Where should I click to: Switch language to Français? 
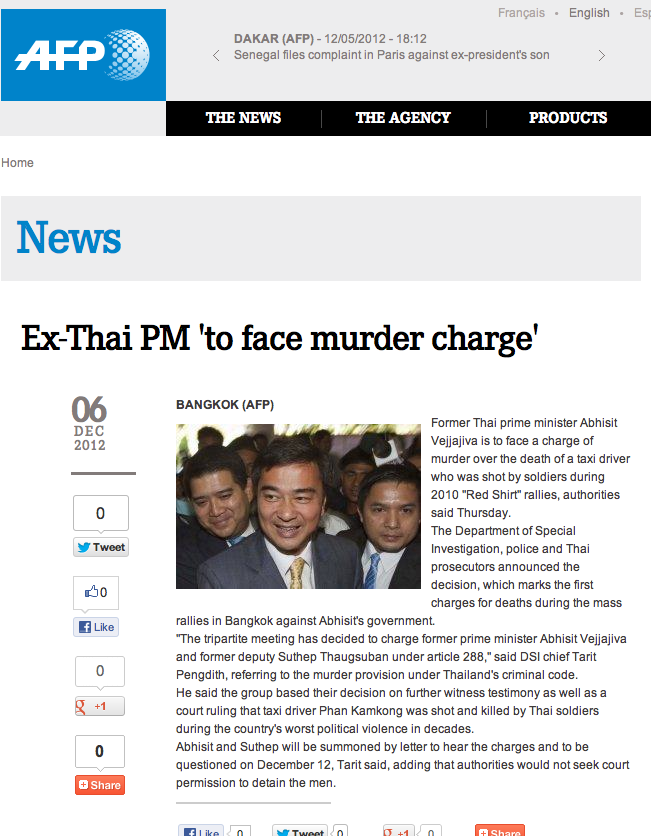521,13
